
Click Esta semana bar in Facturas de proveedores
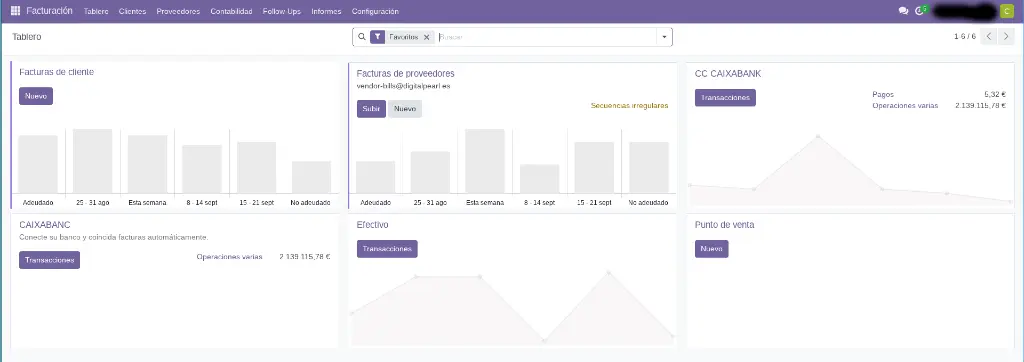coord(485,161)
